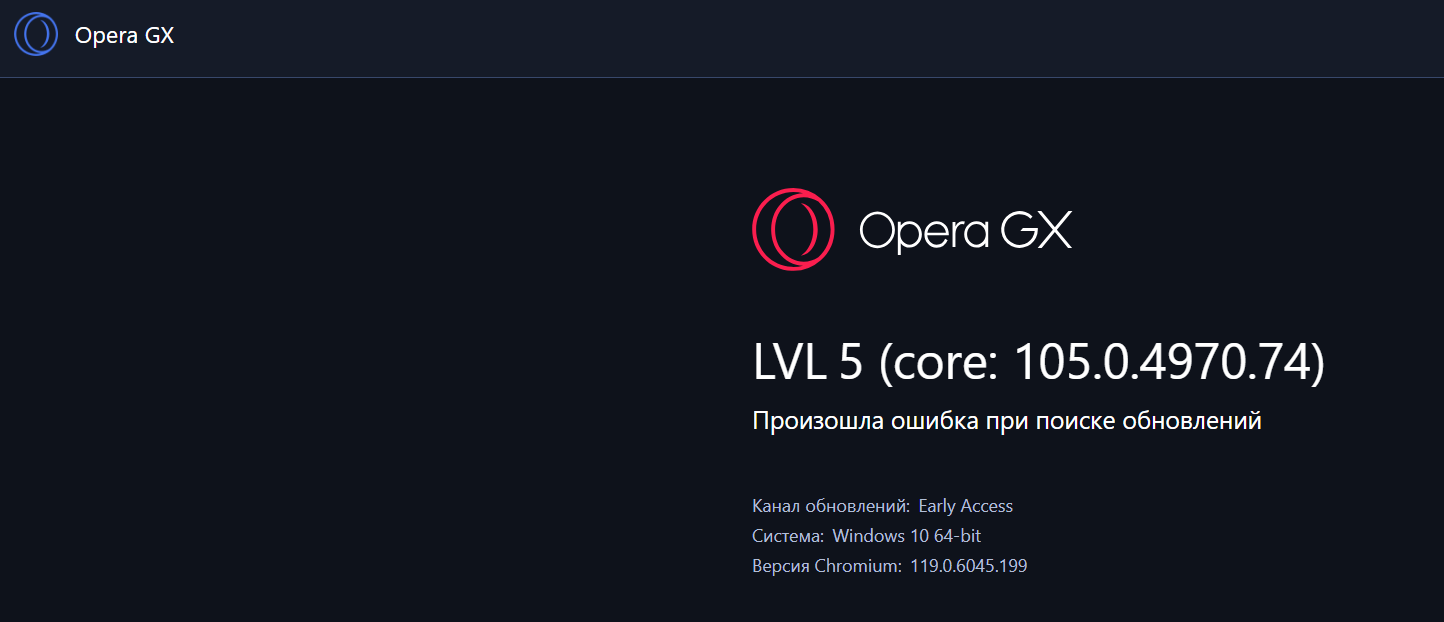Click the closing parenthesis after the core version
1444x622 pixels.
pyautogui.click(x=1318, y=363)
